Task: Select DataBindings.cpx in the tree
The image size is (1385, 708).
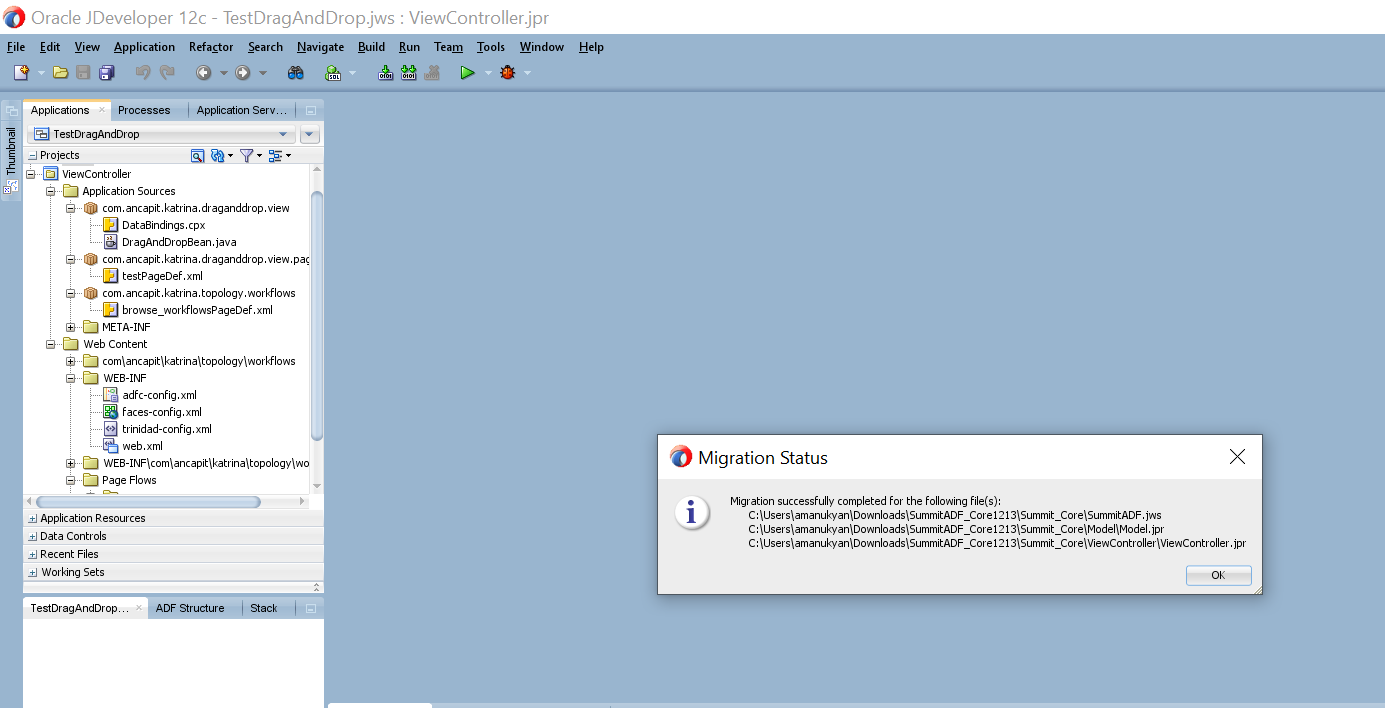Action: tap(163, 225)
